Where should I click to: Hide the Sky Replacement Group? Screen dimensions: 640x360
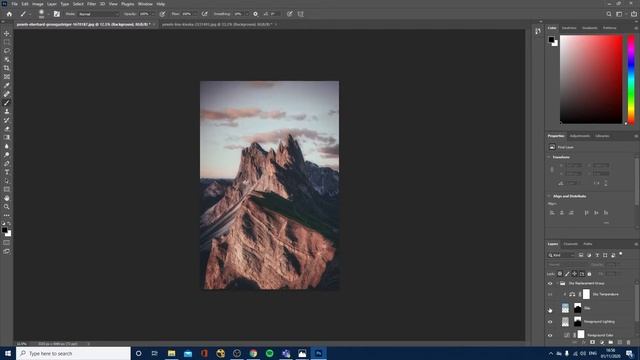click(x=550, y=283)
